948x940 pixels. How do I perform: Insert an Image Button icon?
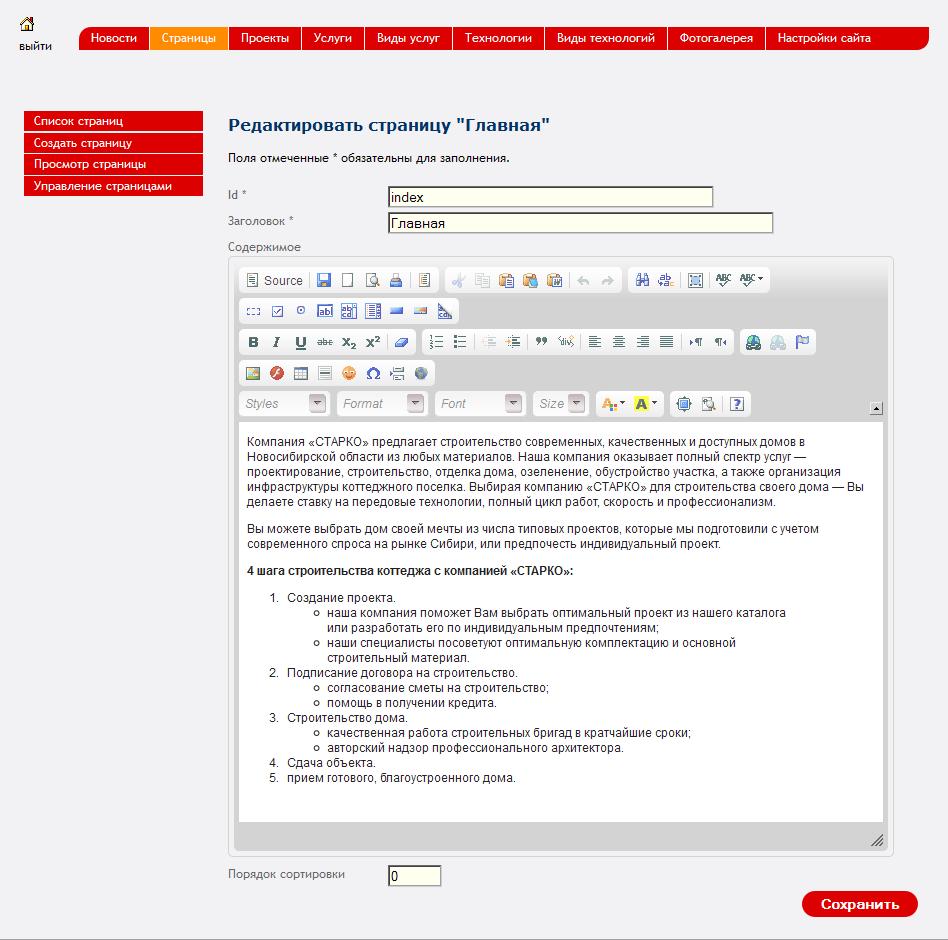pyautogui.click(x=421, y=311)
